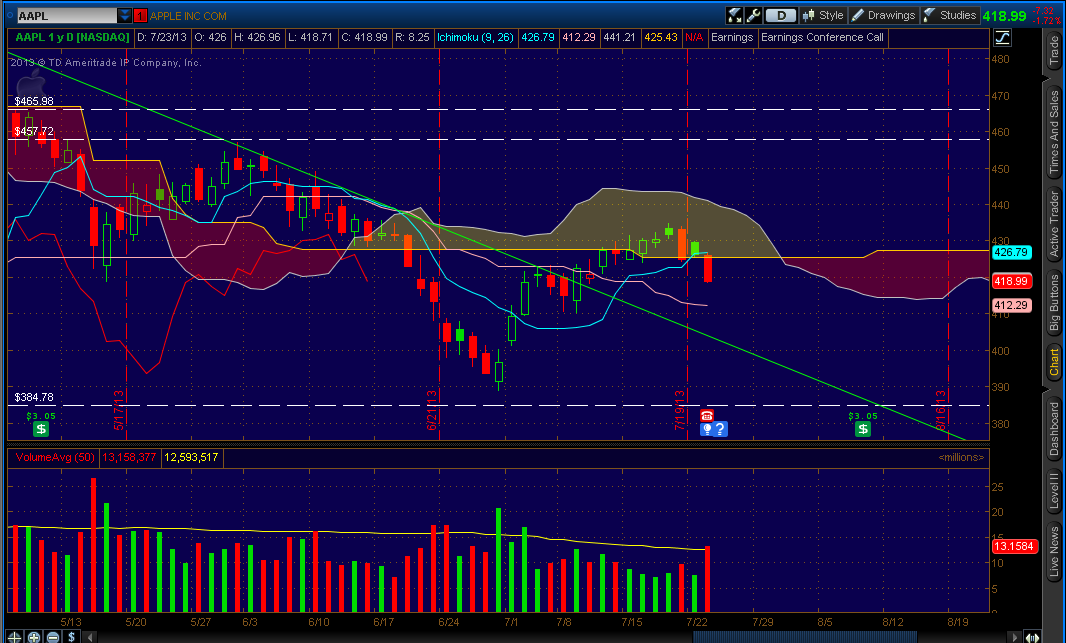
Task: Click the Earnings Conference Call label
Action: (x=822, y=37)
